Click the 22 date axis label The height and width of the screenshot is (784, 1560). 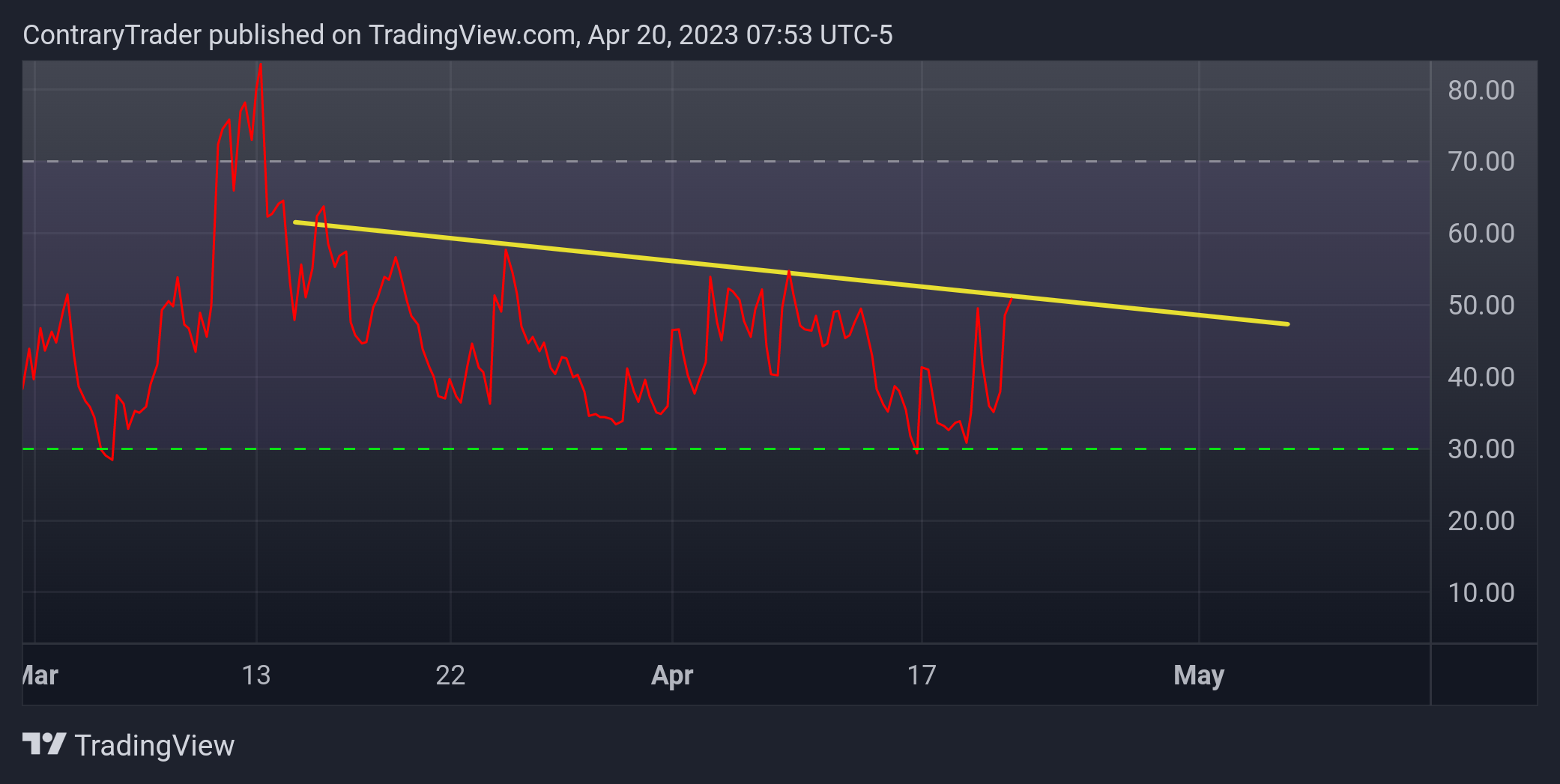pyautogui.click(x=450, y=675)
